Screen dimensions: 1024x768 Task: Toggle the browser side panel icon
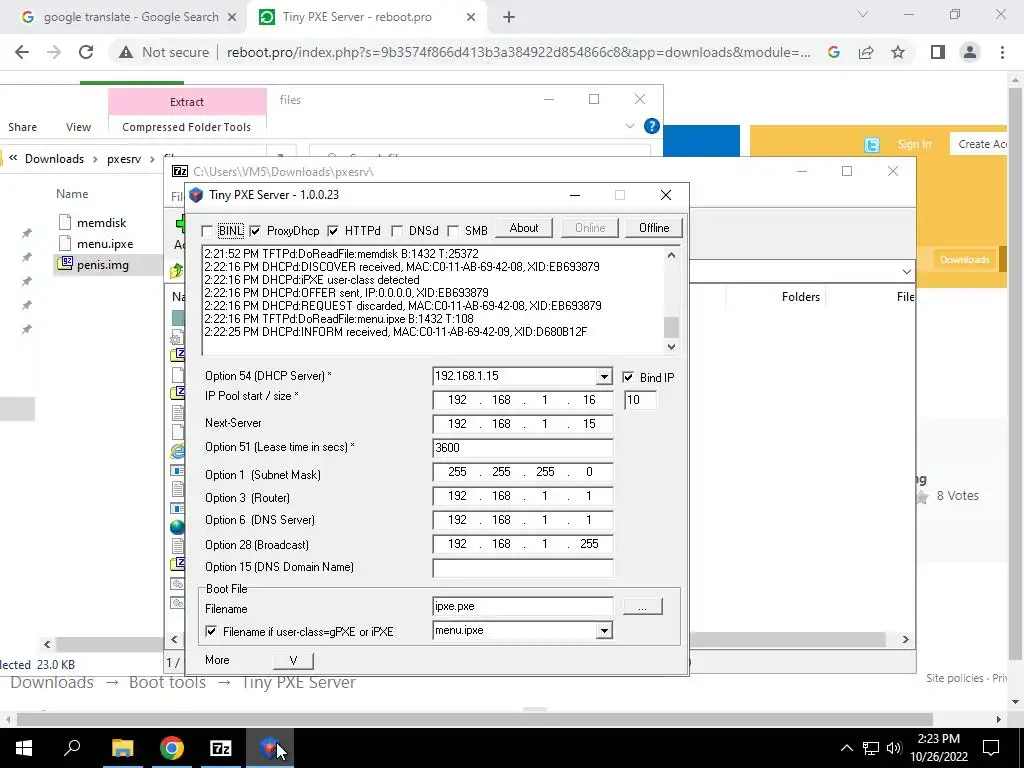click(938, 52)
